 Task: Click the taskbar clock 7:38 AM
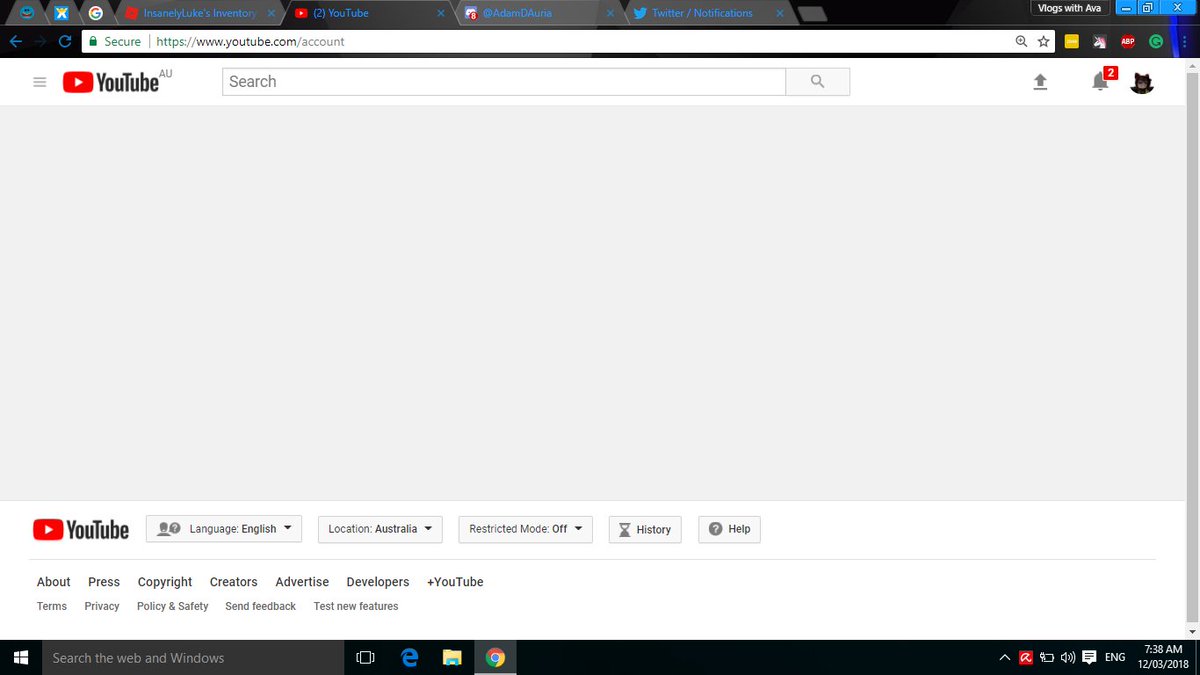1162,657
